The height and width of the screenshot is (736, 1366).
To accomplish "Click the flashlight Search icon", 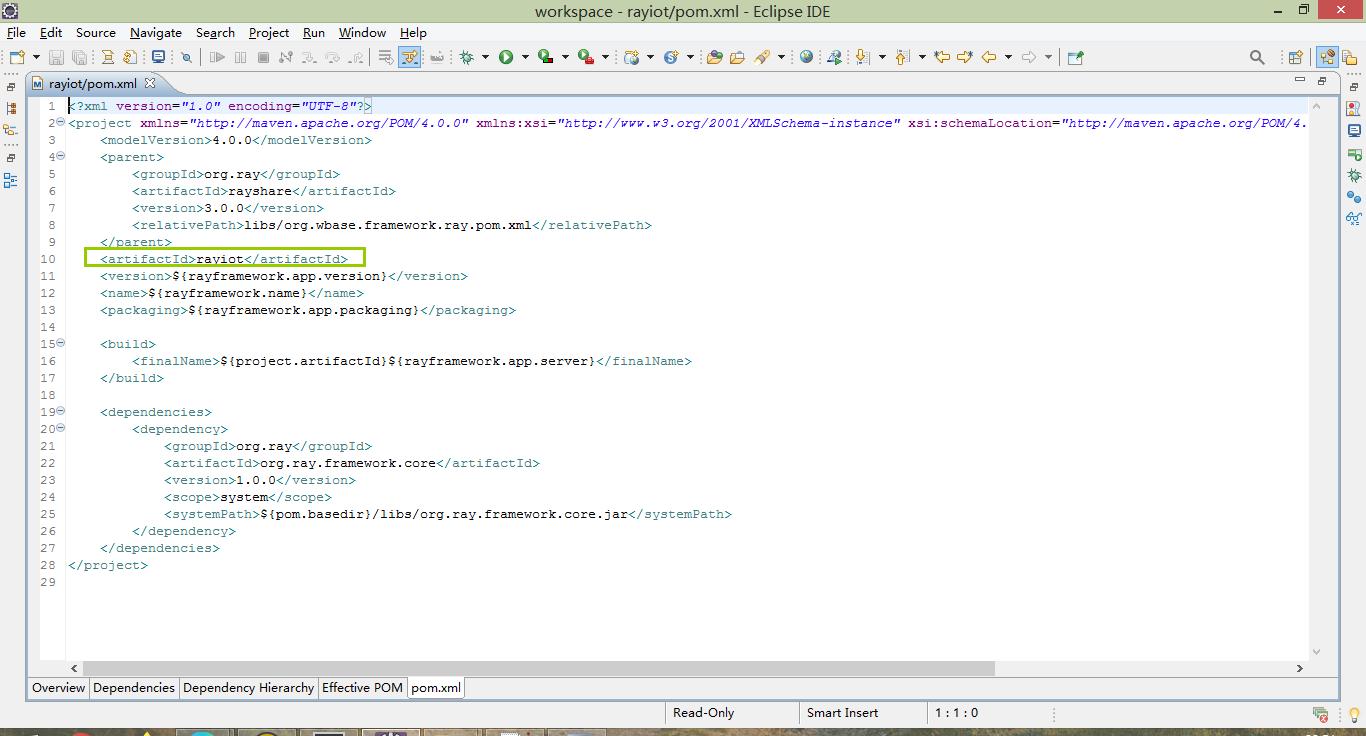I will pos(762,57).
